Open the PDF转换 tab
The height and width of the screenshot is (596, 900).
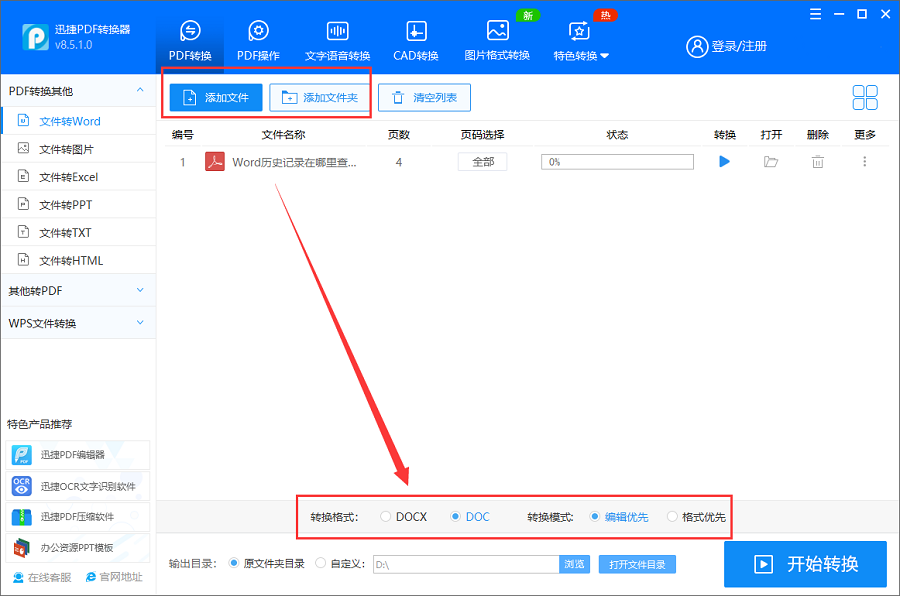click(190, 41)
